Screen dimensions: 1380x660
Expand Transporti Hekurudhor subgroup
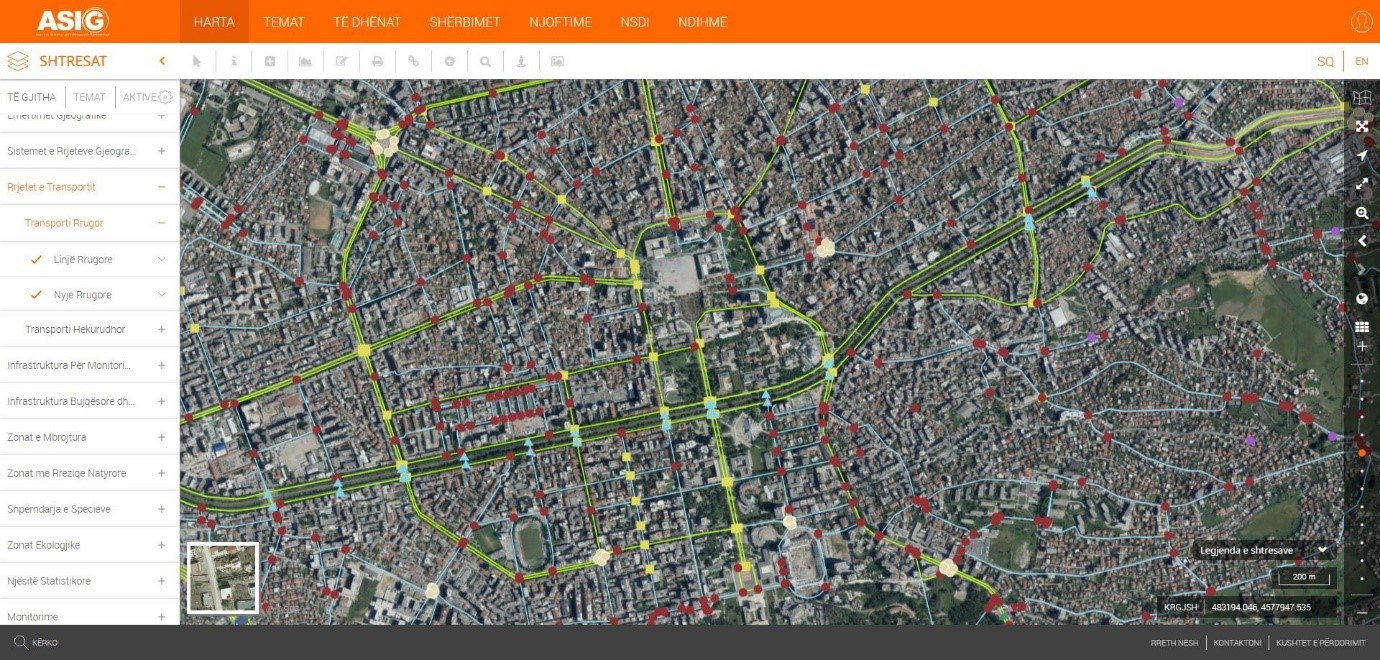tap(161, 329)
